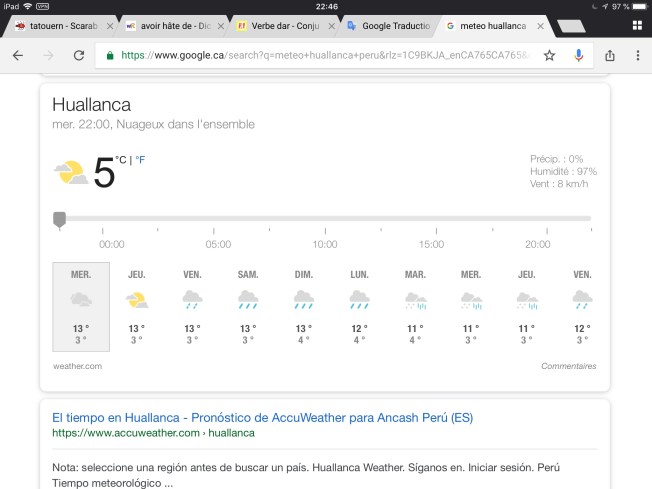Close the "tatouern - Scarab" tab
652x489 pixels.
[110, 26]
